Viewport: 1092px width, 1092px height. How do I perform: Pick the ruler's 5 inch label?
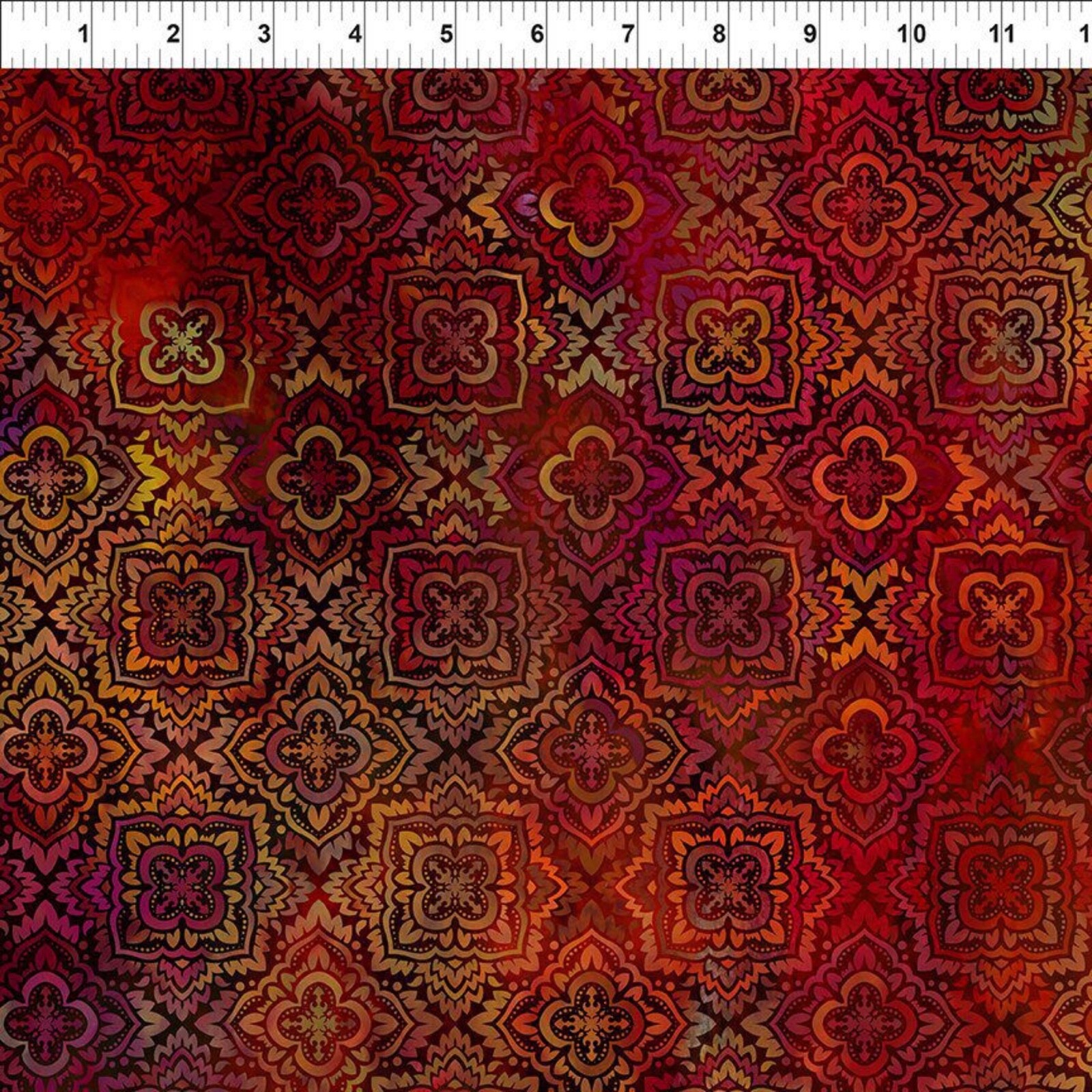[446, 33]
